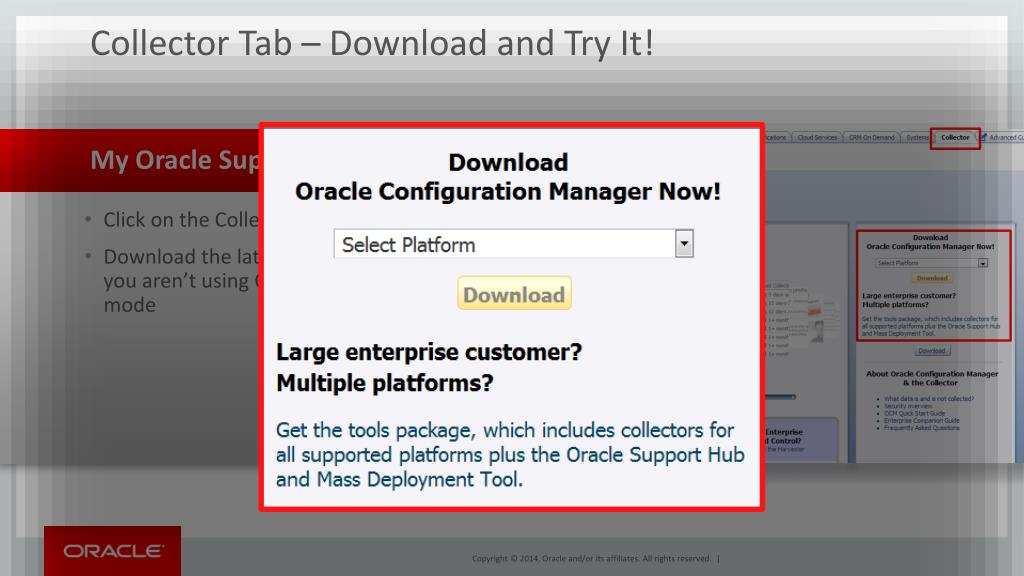Click the large 'Oracle Configuration Manager Now!' heading in the callout
This screenshot has height=576, width=1024.
tap(508, 191)
